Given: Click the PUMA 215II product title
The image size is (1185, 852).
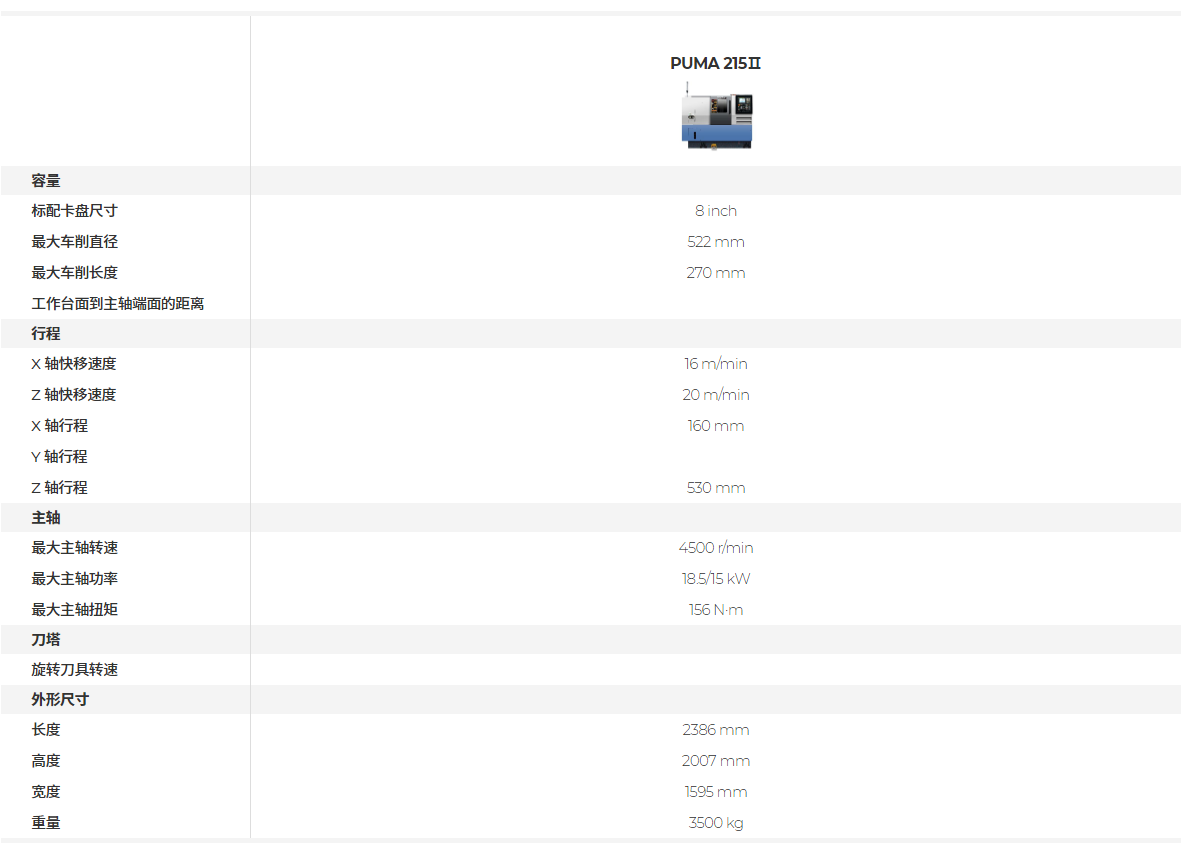Looking at the screenshot, I should coord(715,64).
